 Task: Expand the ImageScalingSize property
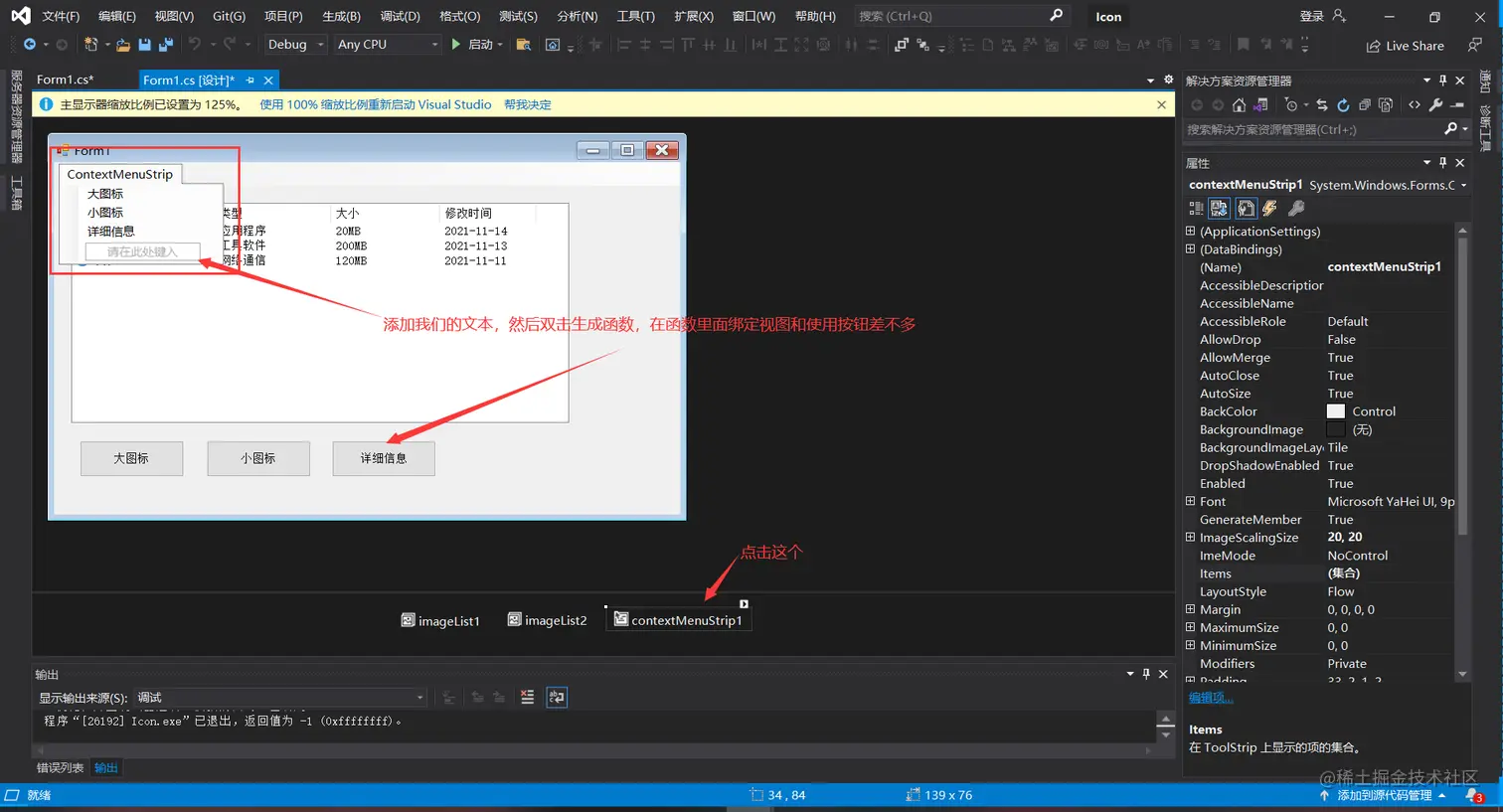(x=1191, y=537)
